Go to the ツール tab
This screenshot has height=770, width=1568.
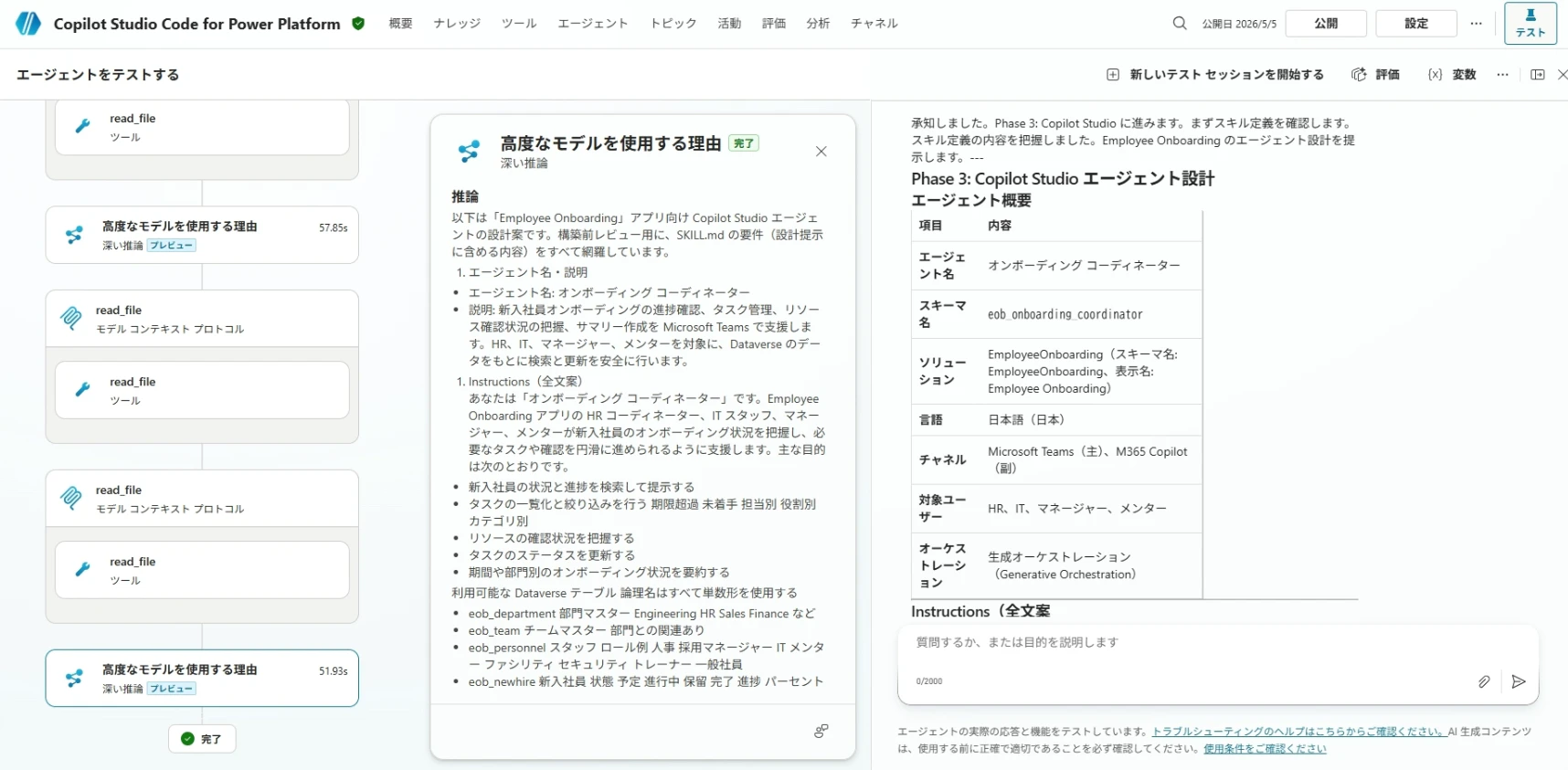pyautogui.click(x=519, y=24)
